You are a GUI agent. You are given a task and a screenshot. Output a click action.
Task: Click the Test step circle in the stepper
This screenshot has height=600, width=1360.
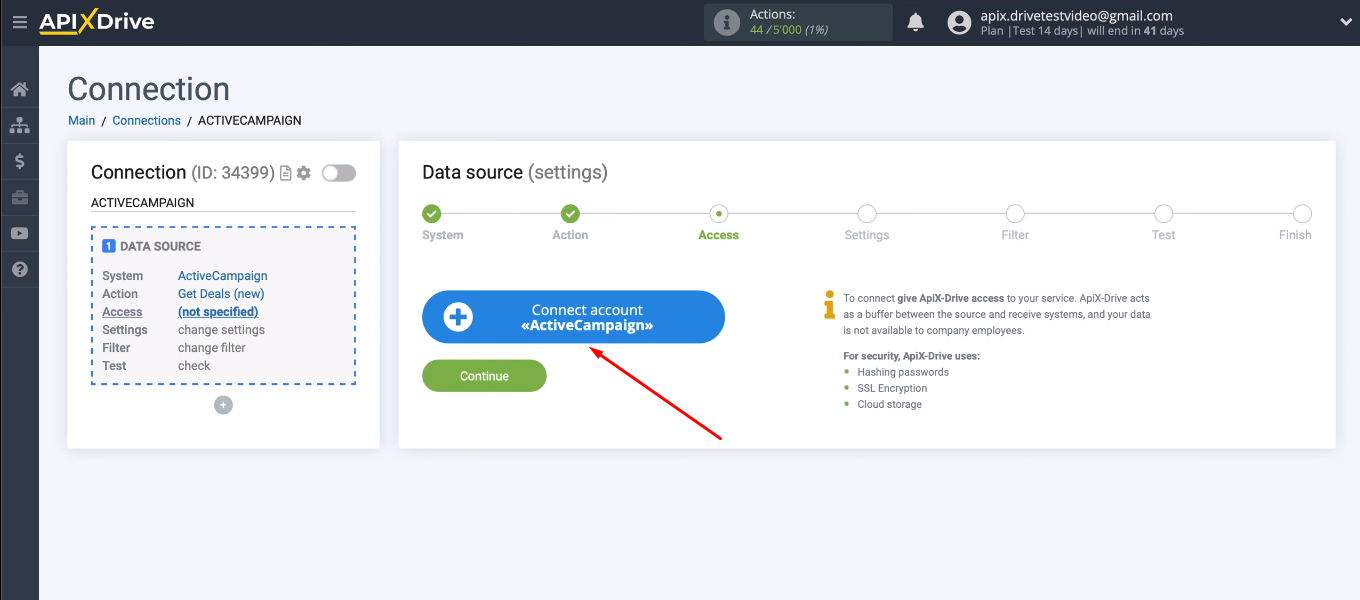[x=1163, y=213]
